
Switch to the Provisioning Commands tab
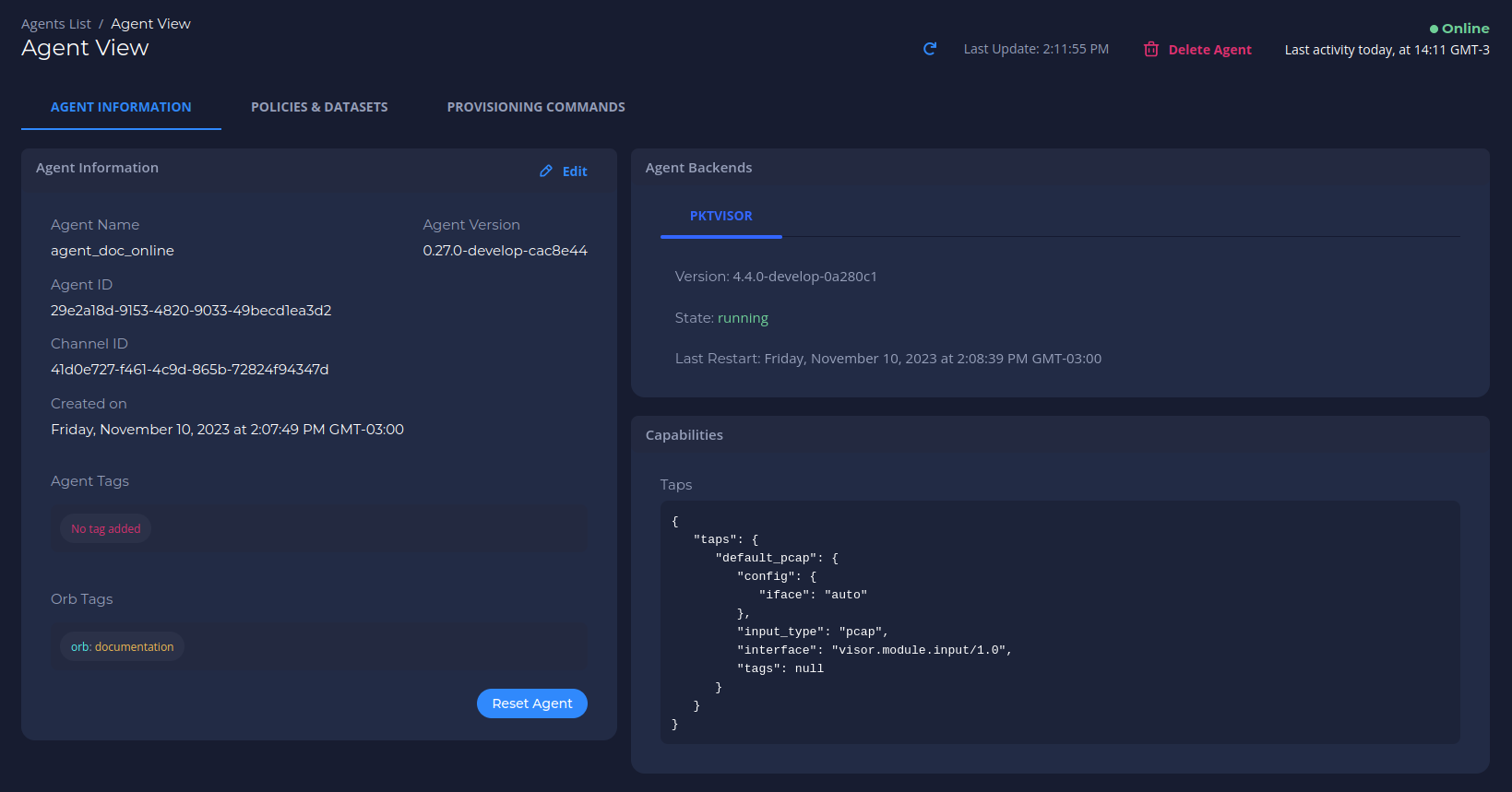tap(536, 107)
